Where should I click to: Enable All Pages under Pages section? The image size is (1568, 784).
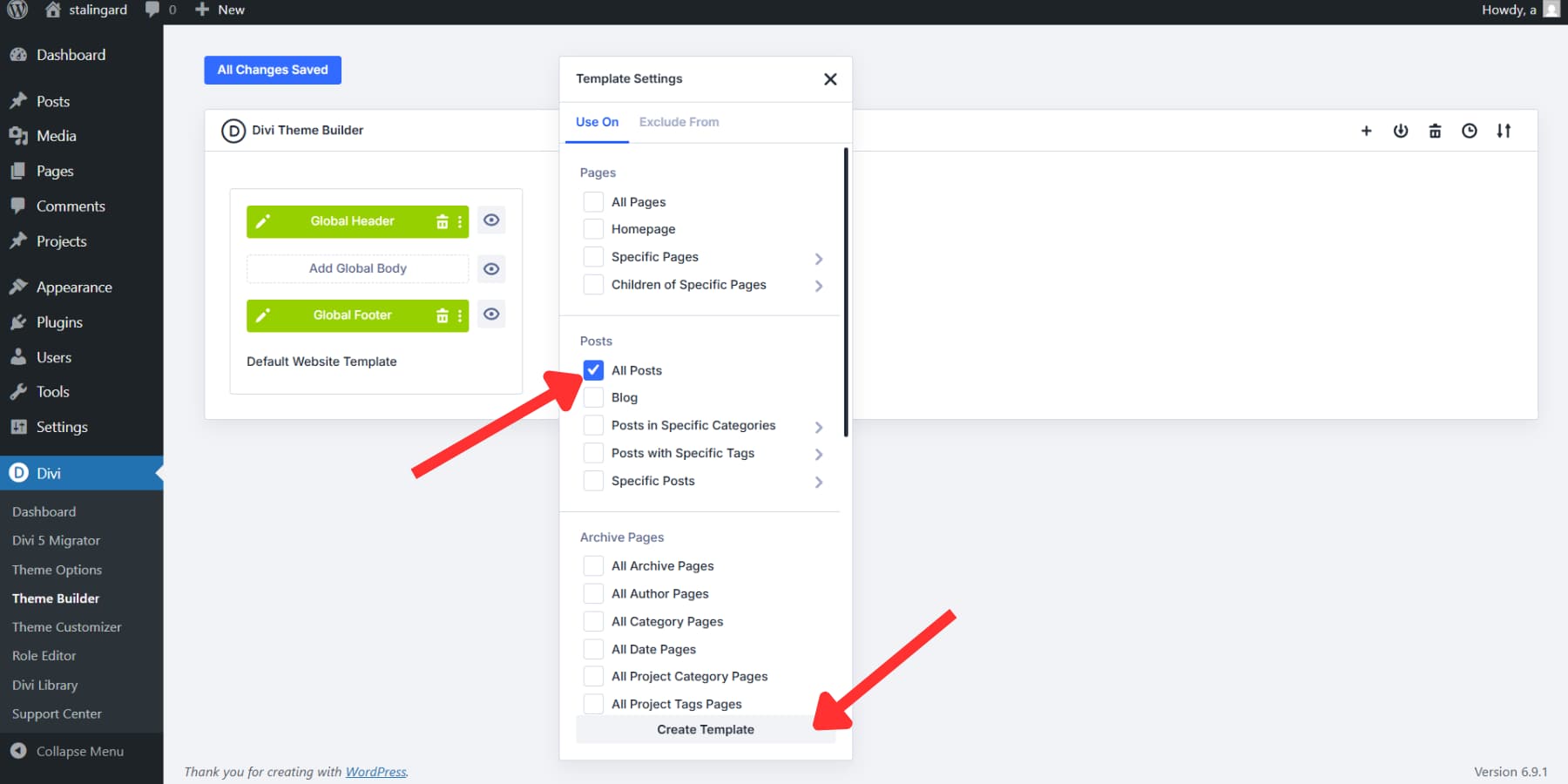(x=593, y=201)
